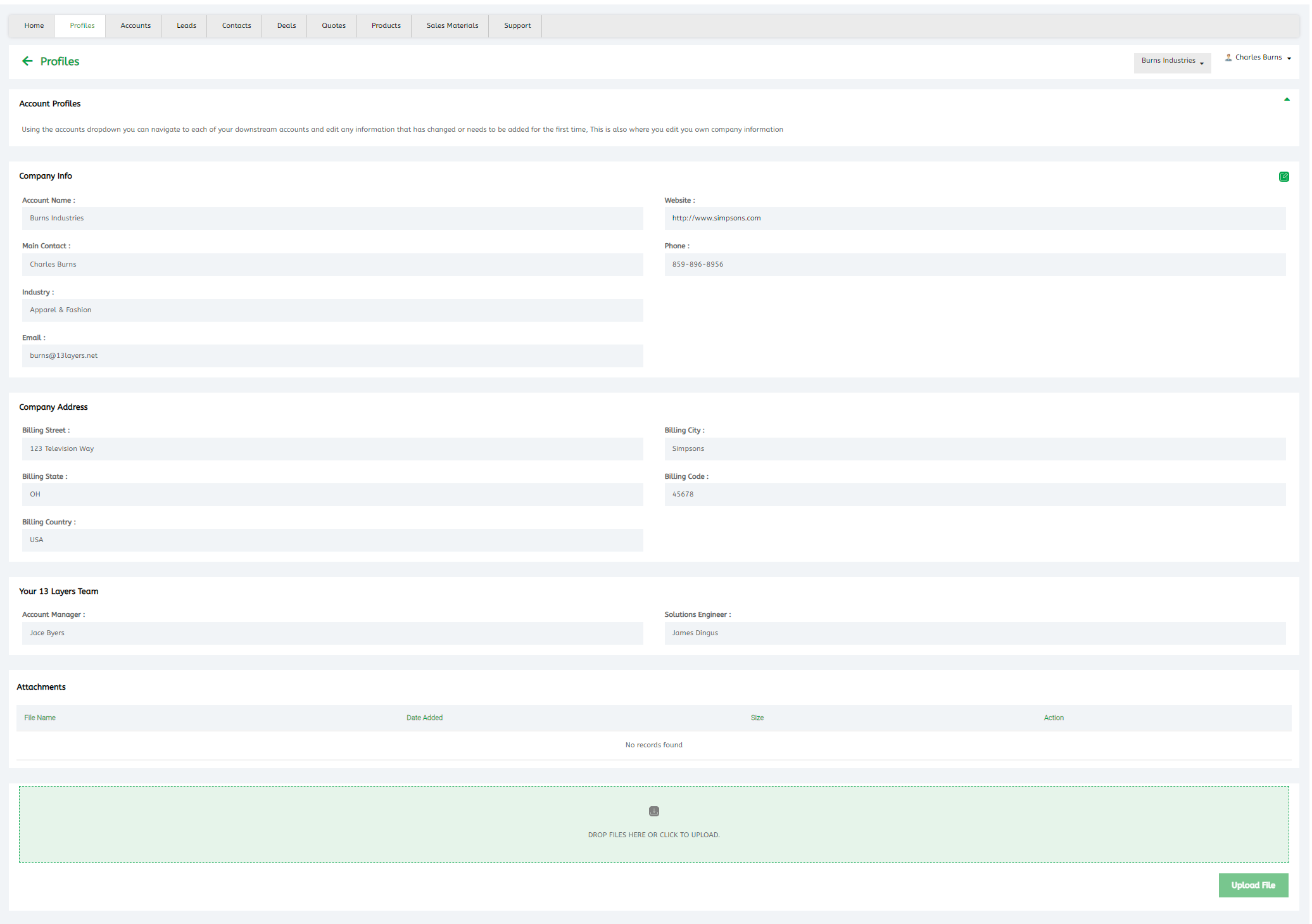1312x924 pixels.
Task: Go to the Home tab
Action: pyautogui.click(x=34, y=26)
